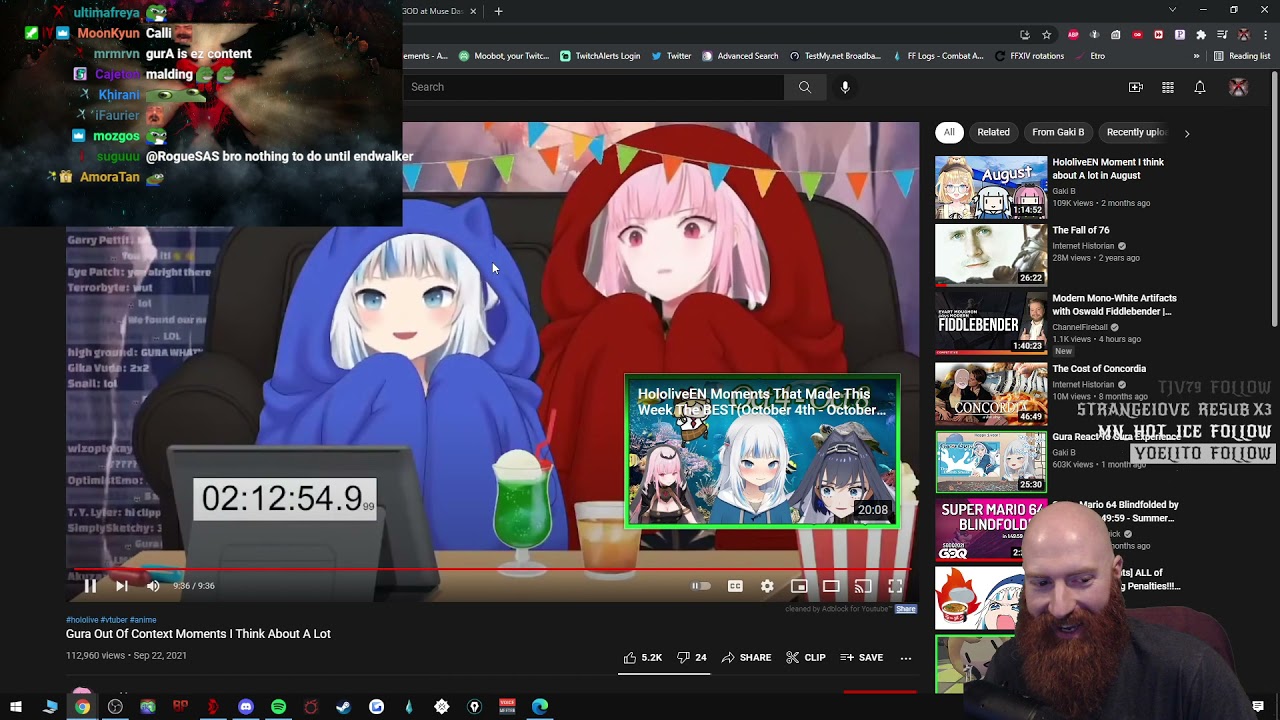This screenshot has width=1280, height=720.
Task: Open YouTube notifications bell
Action: pyautogui.click(x=1200, y=88)
